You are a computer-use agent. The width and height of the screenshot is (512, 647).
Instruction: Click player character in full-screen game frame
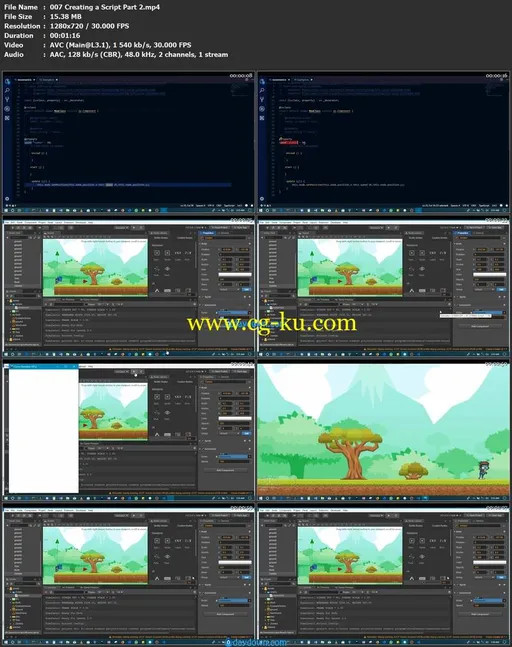pyautogui.click(x=483, y=470)
